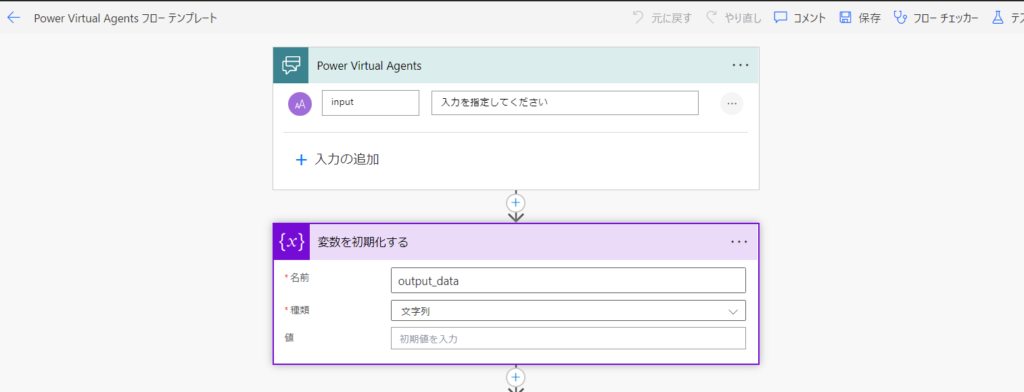Click the やり直し redo button
Viewport: 1024px width, 392px height.
(x=734, y=18)
